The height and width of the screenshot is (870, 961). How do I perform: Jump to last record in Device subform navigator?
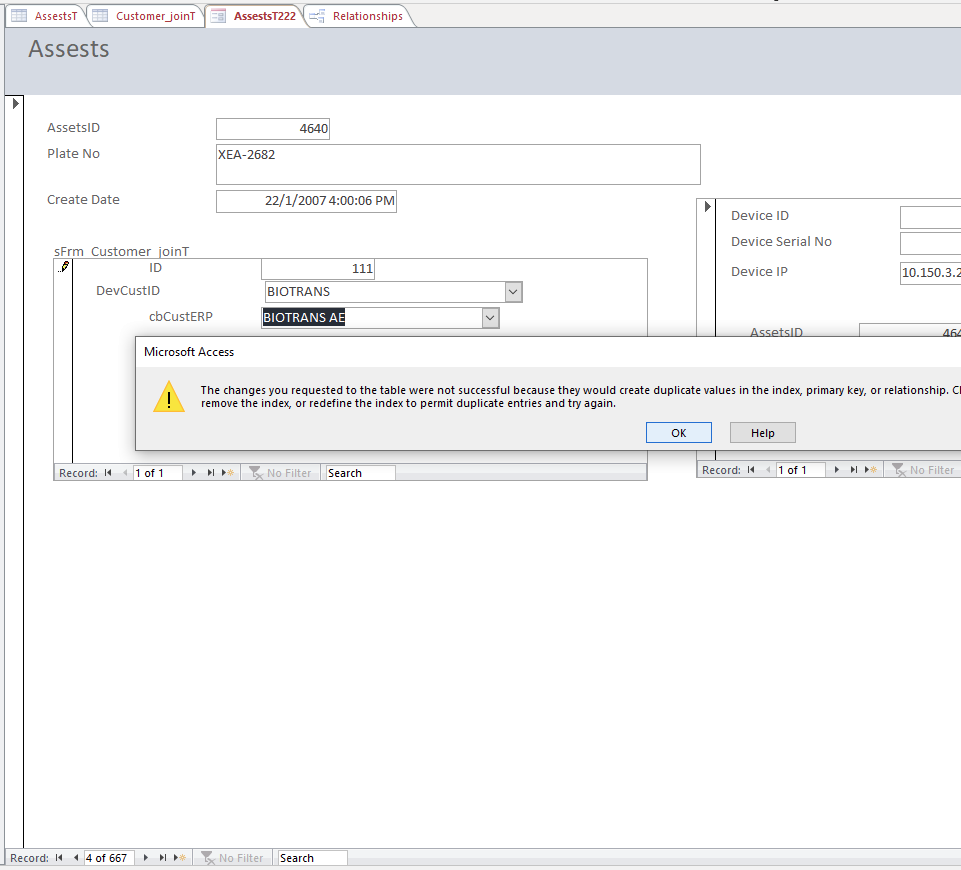854,470
